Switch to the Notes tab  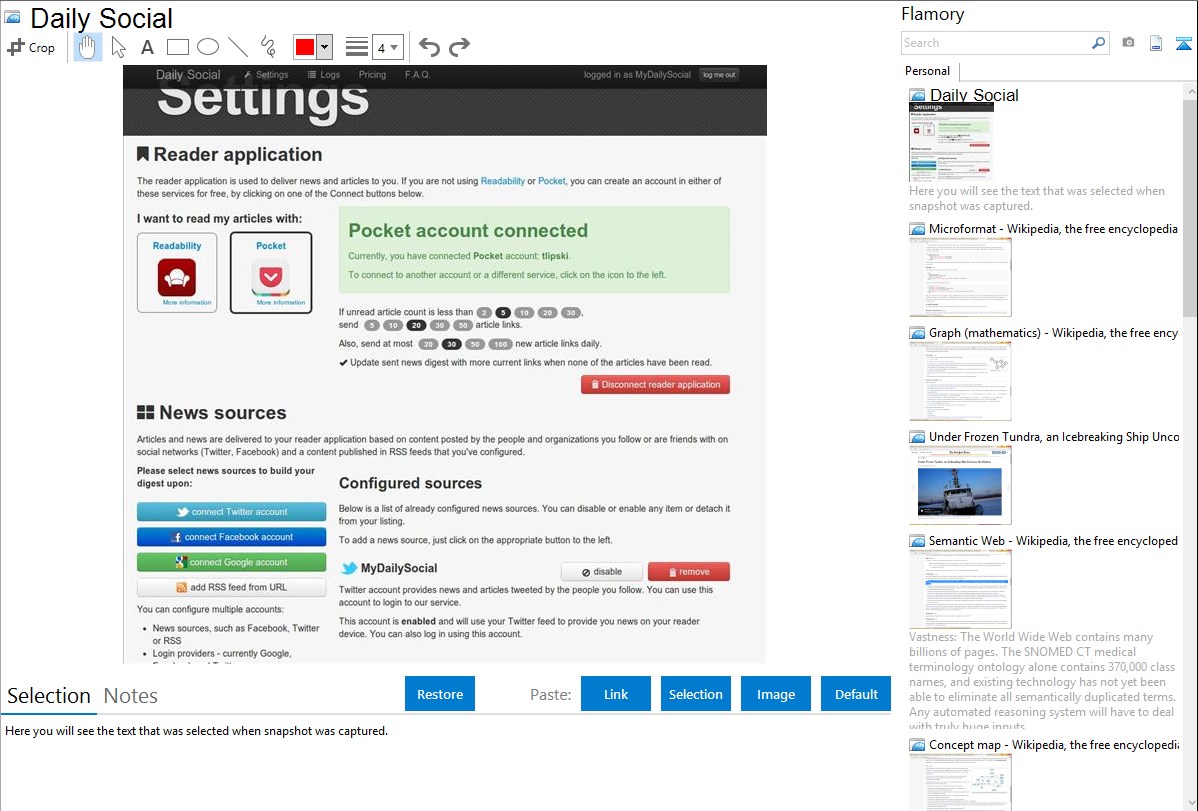(x=131, y=696)
